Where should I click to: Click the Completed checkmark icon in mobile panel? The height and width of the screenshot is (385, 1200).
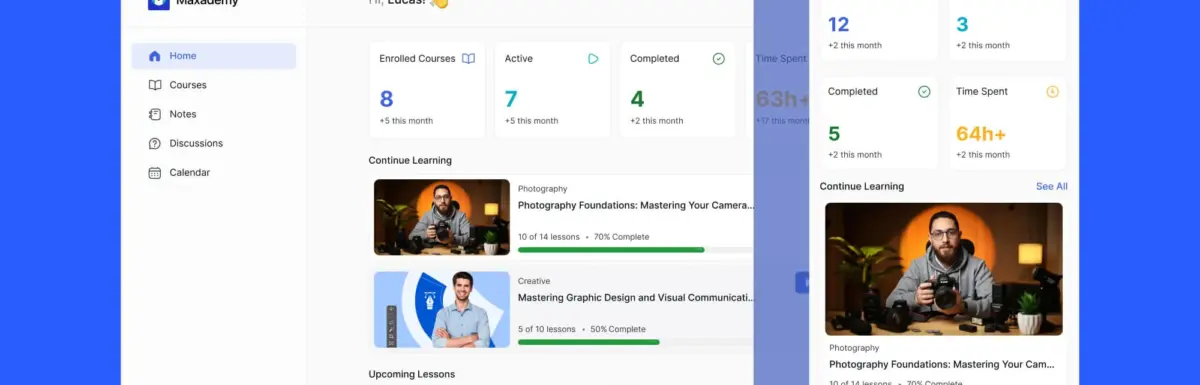click(x=924, y=91)
